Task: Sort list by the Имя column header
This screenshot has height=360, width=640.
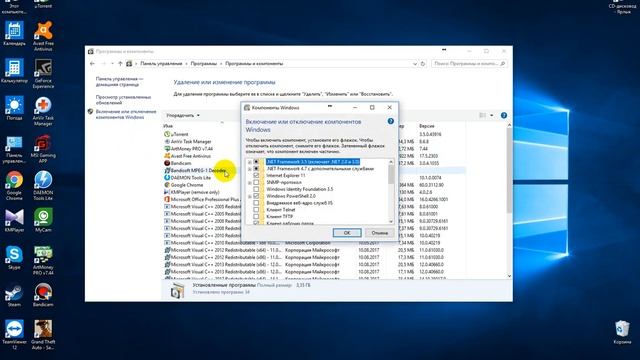Action: point(167,126)
